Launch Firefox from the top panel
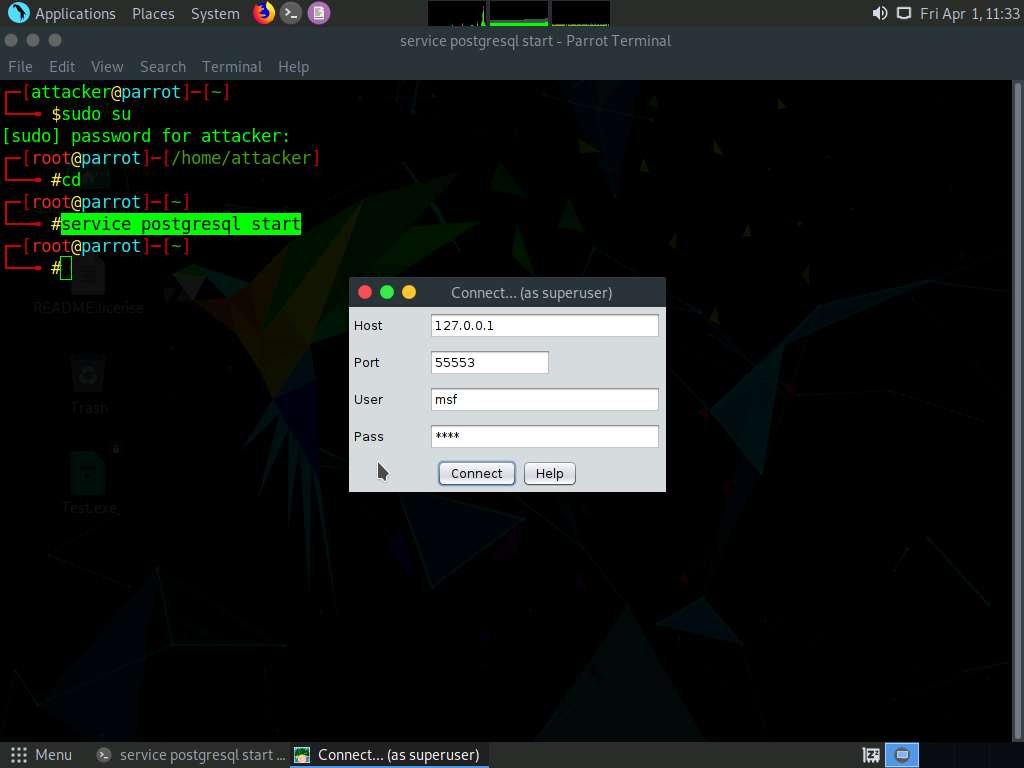1024x768 pixels. [264, 13]
